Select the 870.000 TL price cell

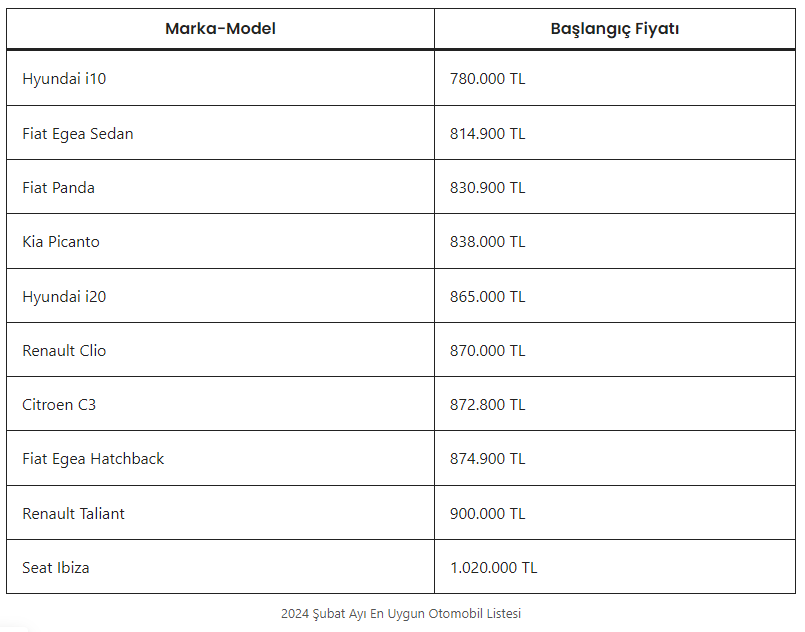tap(487, 351)
